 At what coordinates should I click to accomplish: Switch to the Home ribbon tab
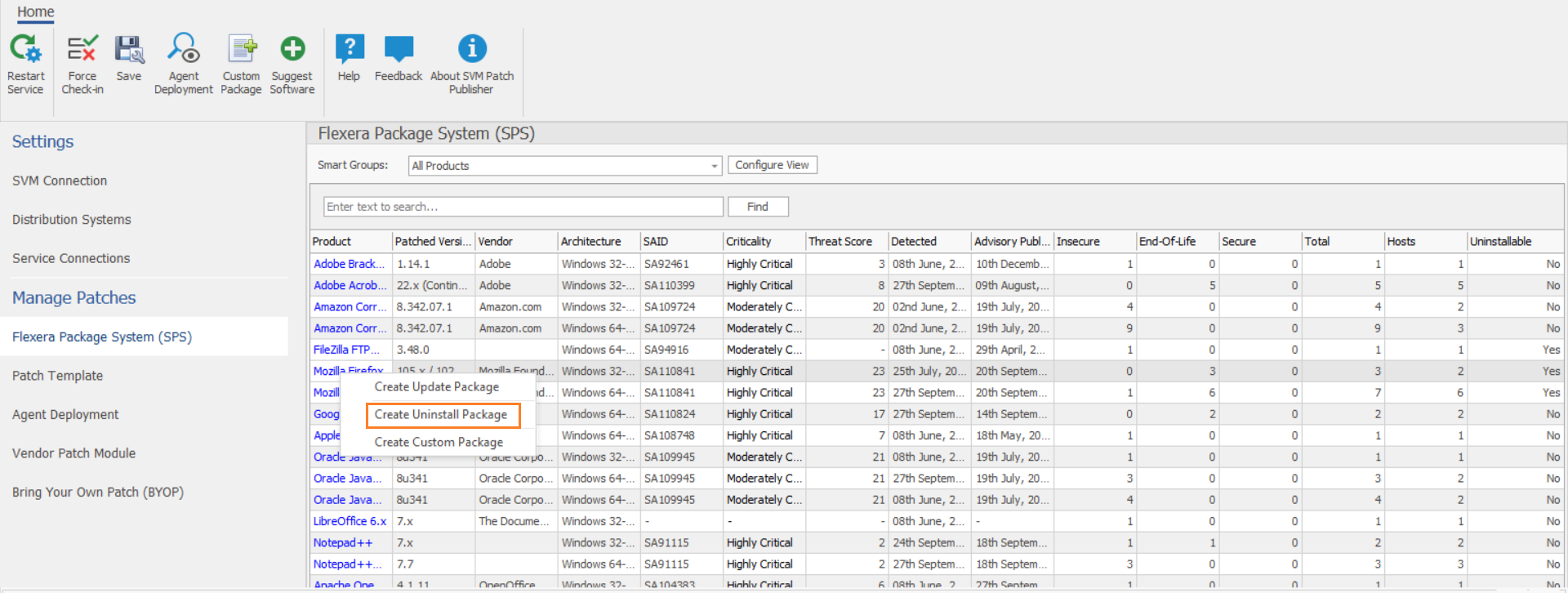point(36,12)
